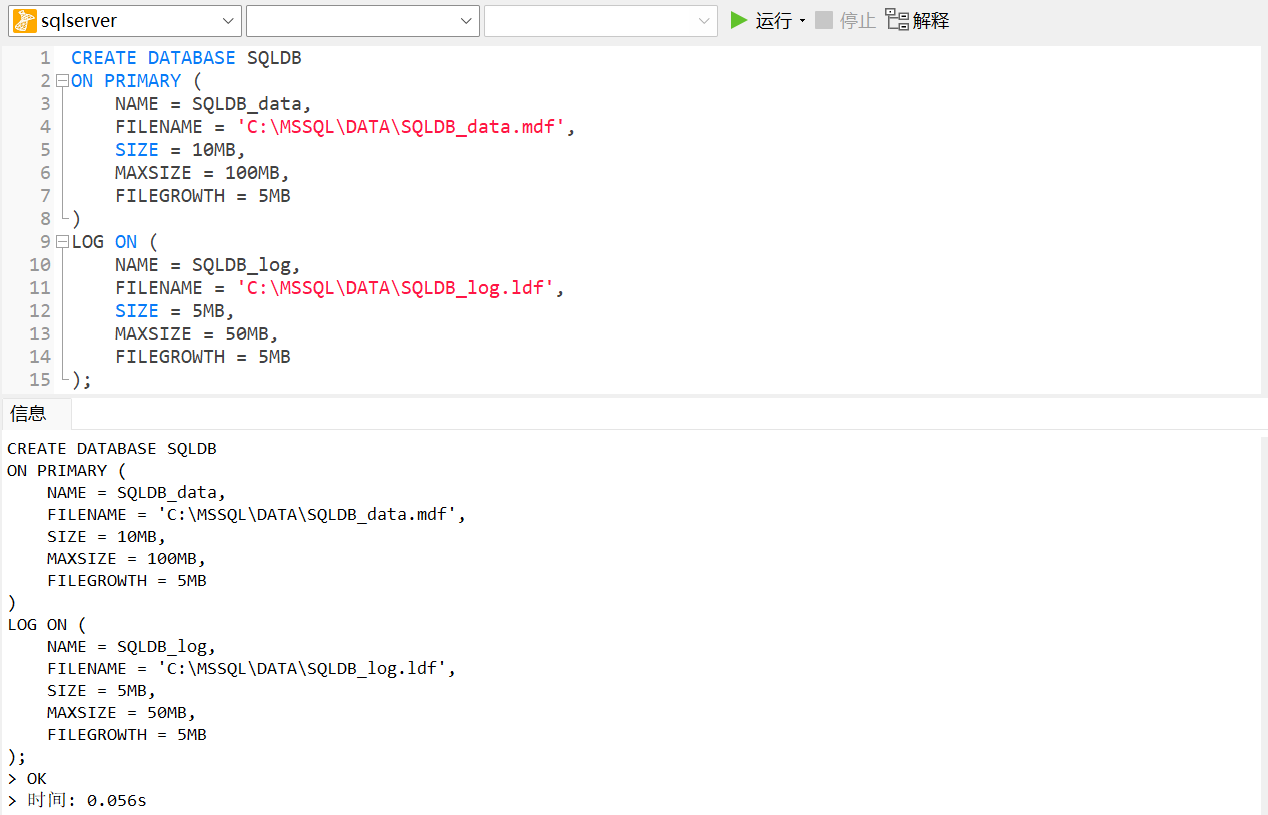Click the explain plan icon
This screenshot has height=815, width=1268.
pyautogui.click(x=897, y=20)
